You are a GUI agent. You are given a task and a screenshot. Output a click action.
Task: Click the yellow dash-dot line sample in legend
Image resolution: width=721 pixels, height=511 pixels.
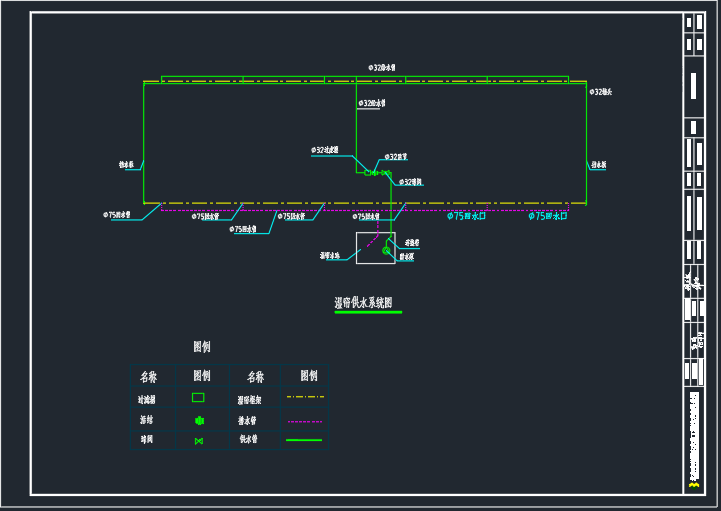[x=304, y=398]
